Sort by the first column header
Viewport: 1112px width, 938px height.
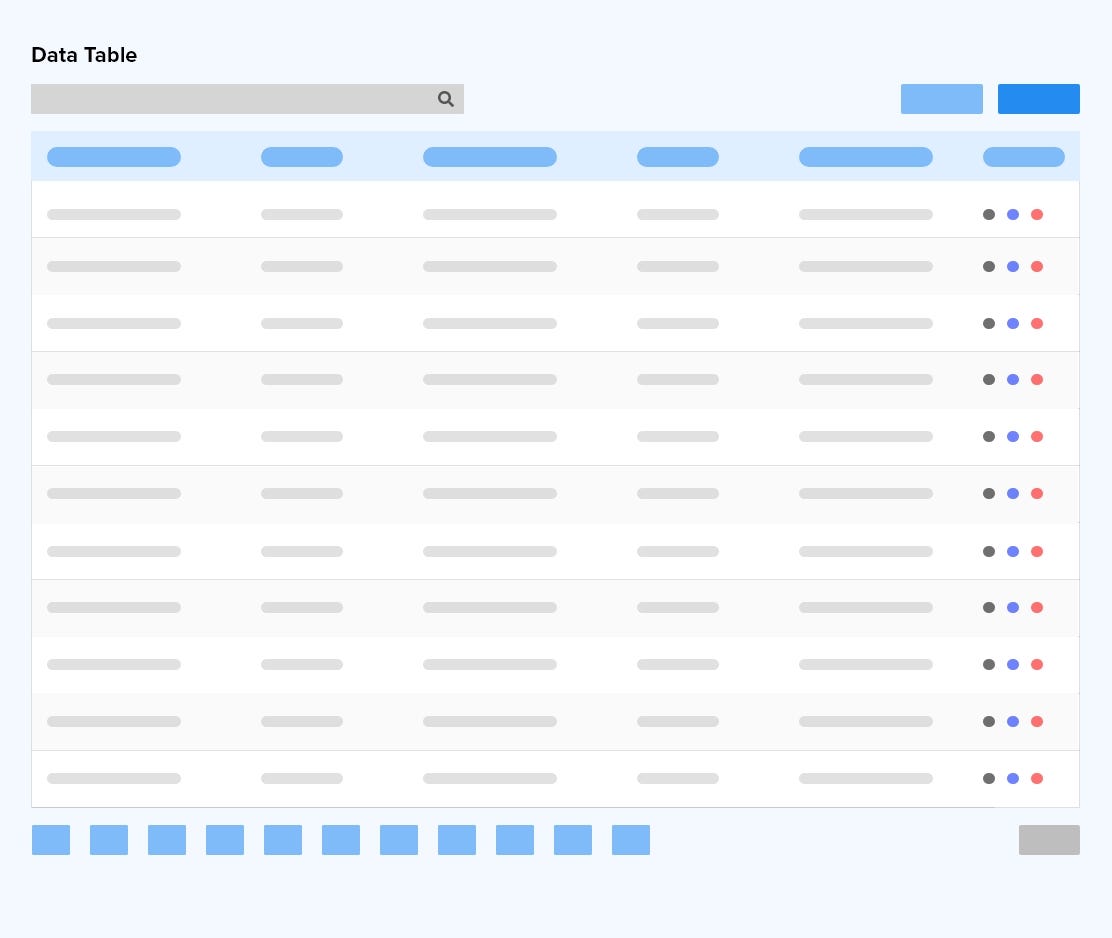(x=114, y=157)
